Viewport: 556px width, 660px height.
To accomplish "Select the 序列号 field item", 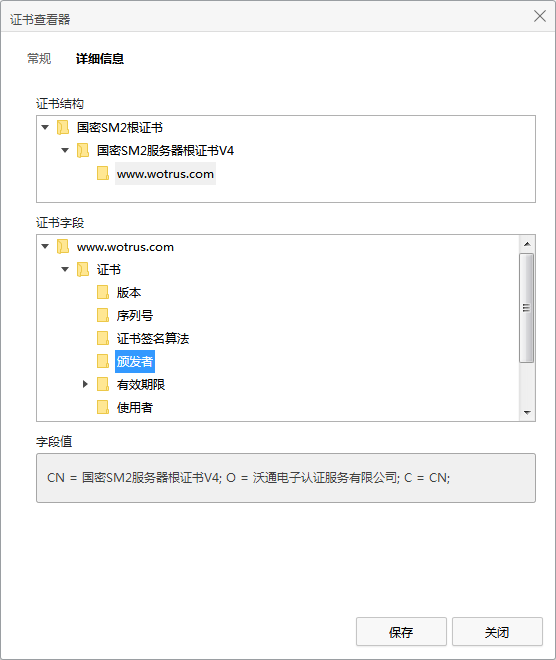I will pyautogui.click(x=135, y=315).
